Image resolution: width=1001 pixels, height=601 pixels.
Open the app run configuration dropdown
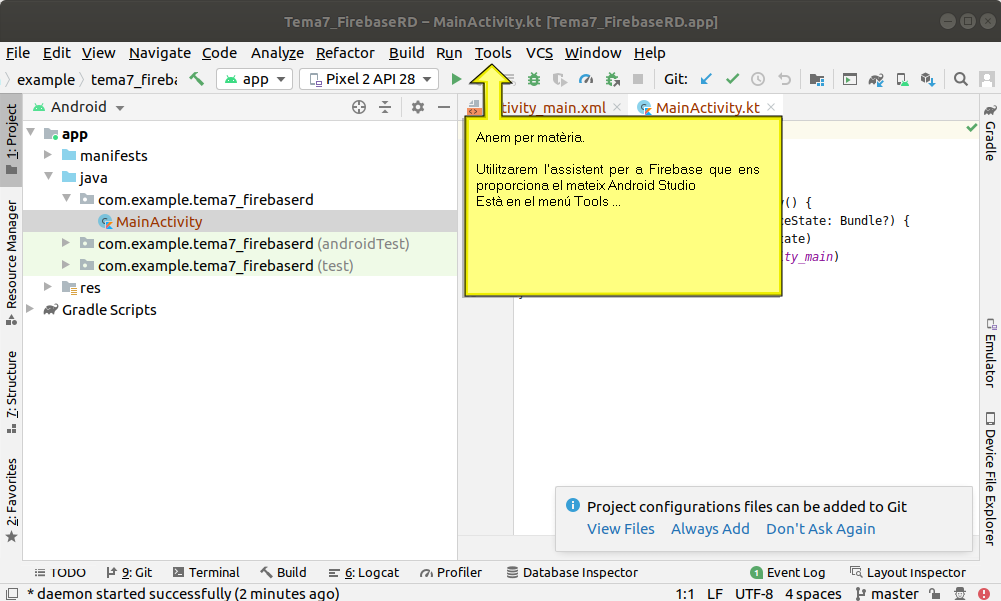(255, 79)
